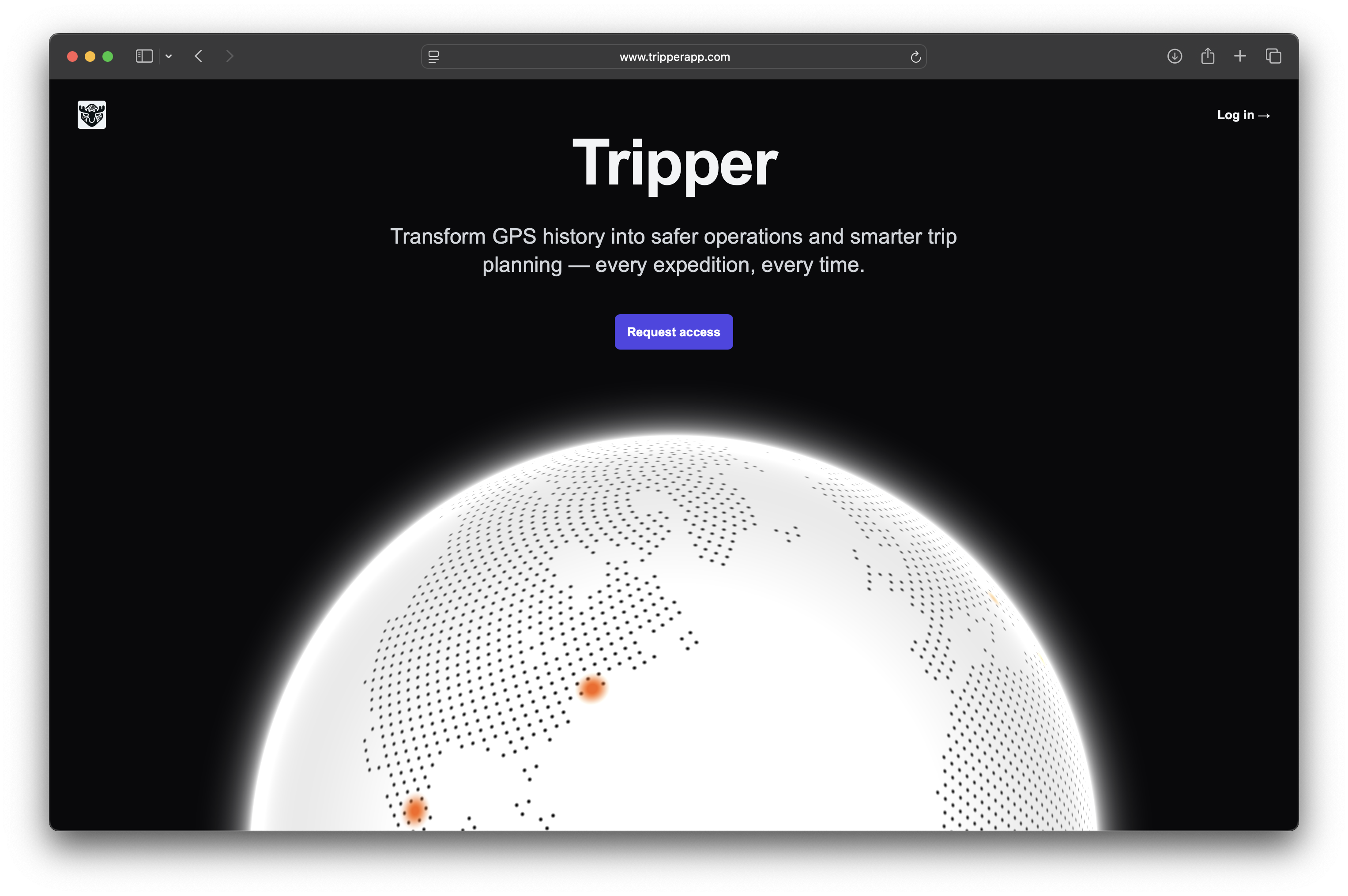The width and height of the screenshot is (1348, 896).
Task: Toggle the Safari sidebar
Action: 144,56
